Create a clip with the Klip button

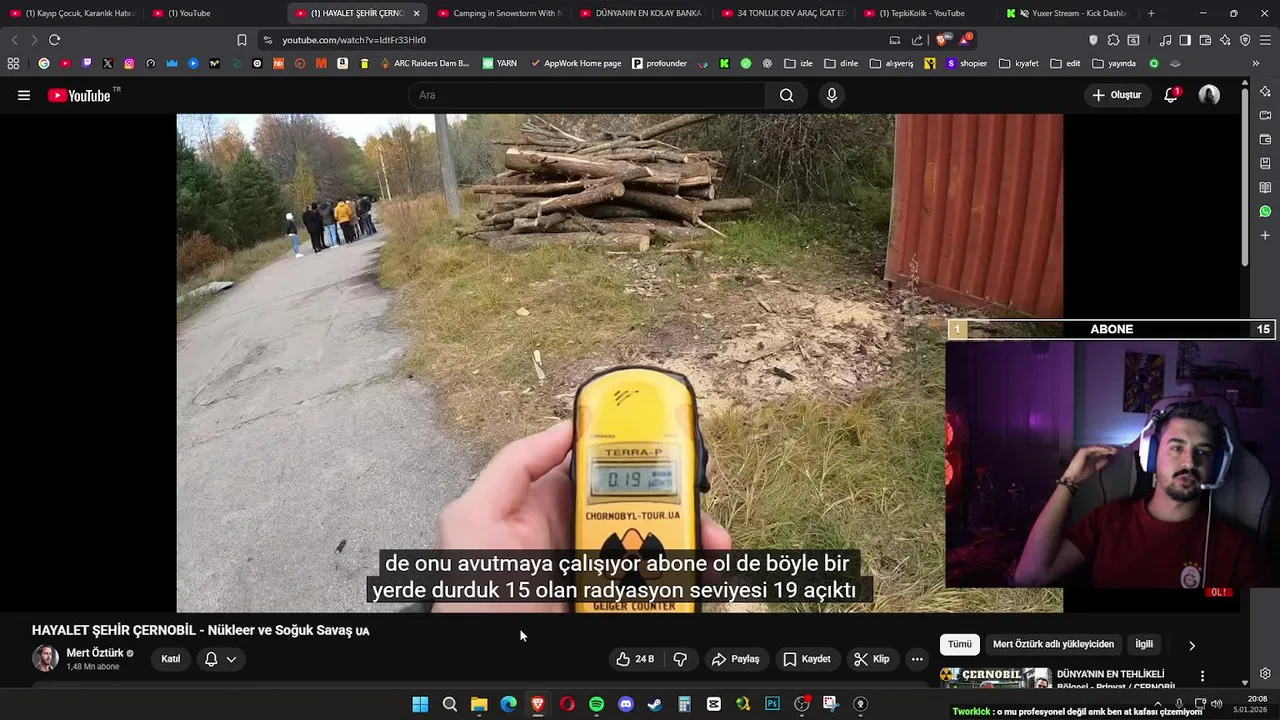click(871, 659)
